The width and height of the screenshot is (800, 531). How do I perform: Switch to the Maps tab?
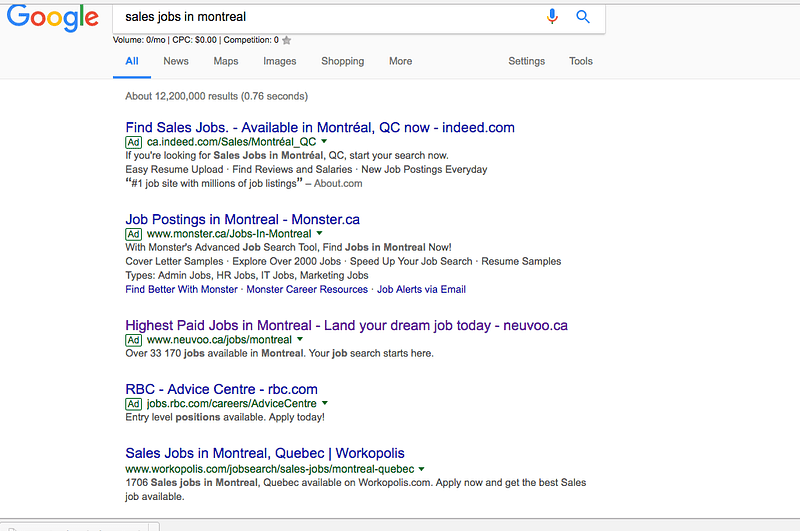click(x=226, y=61)
